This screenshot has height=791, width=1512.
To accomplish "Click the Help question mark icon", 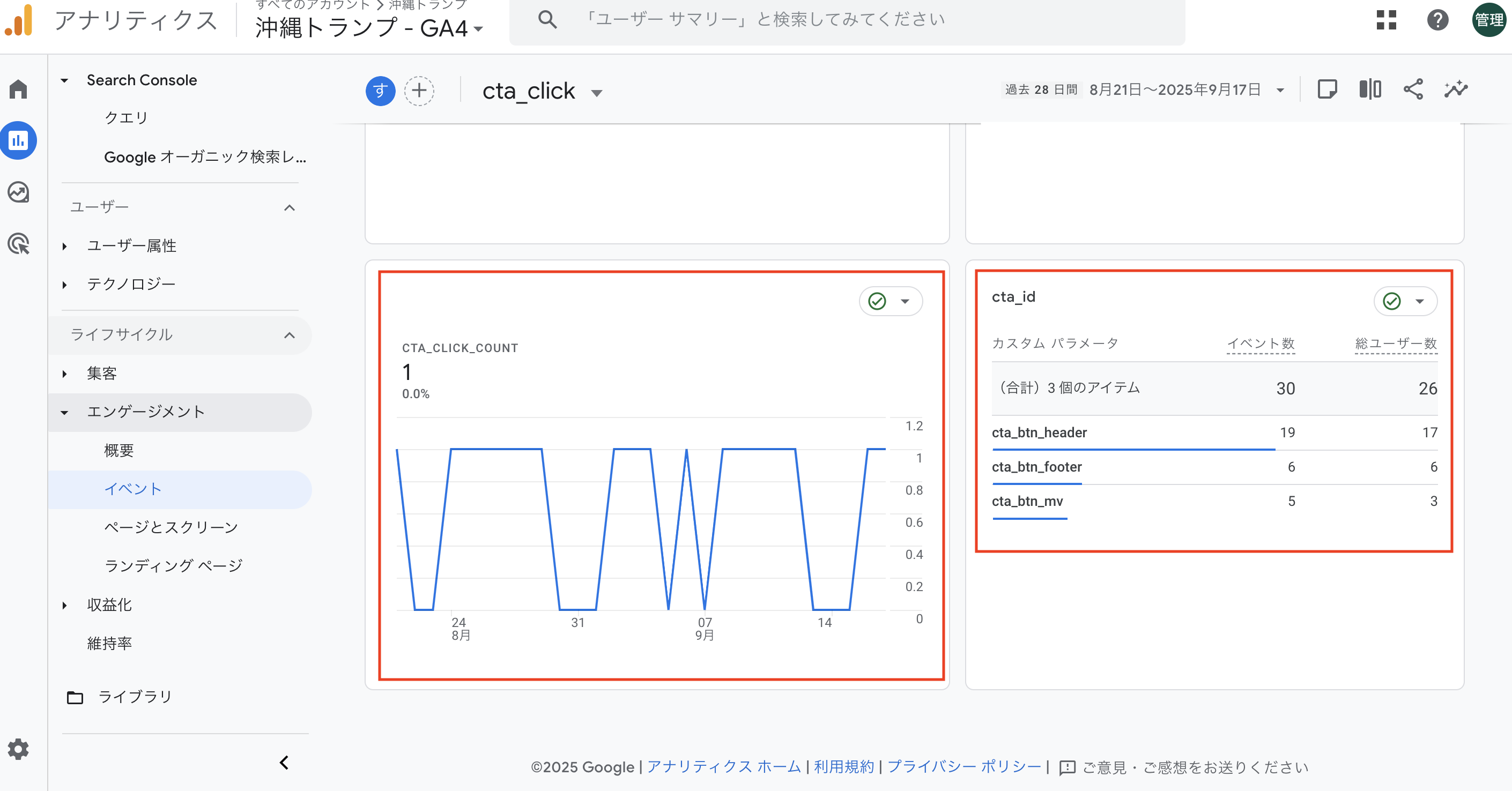I will 1437,20.
